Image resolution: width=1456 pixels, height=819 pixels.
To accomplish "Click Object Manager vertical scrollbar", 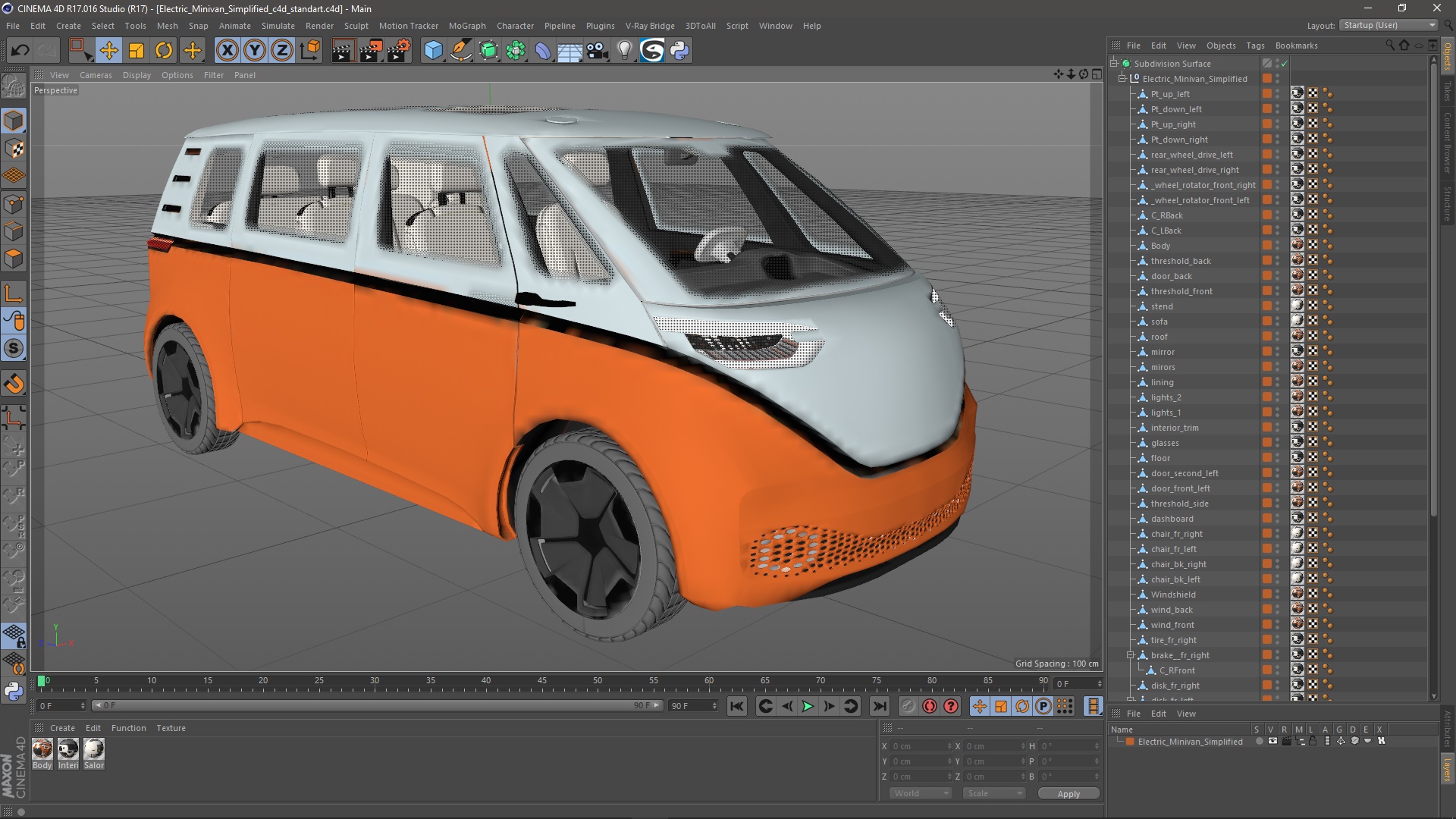I will [x=1433, y=288].
